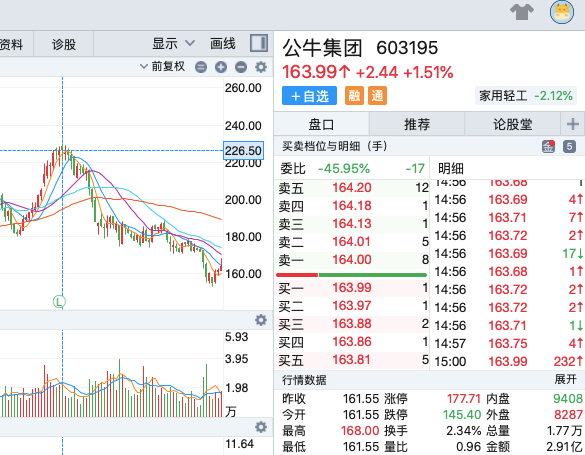
Task: Open the 诊股 tab
Action: pyautogui.click(x=64, y=44)
